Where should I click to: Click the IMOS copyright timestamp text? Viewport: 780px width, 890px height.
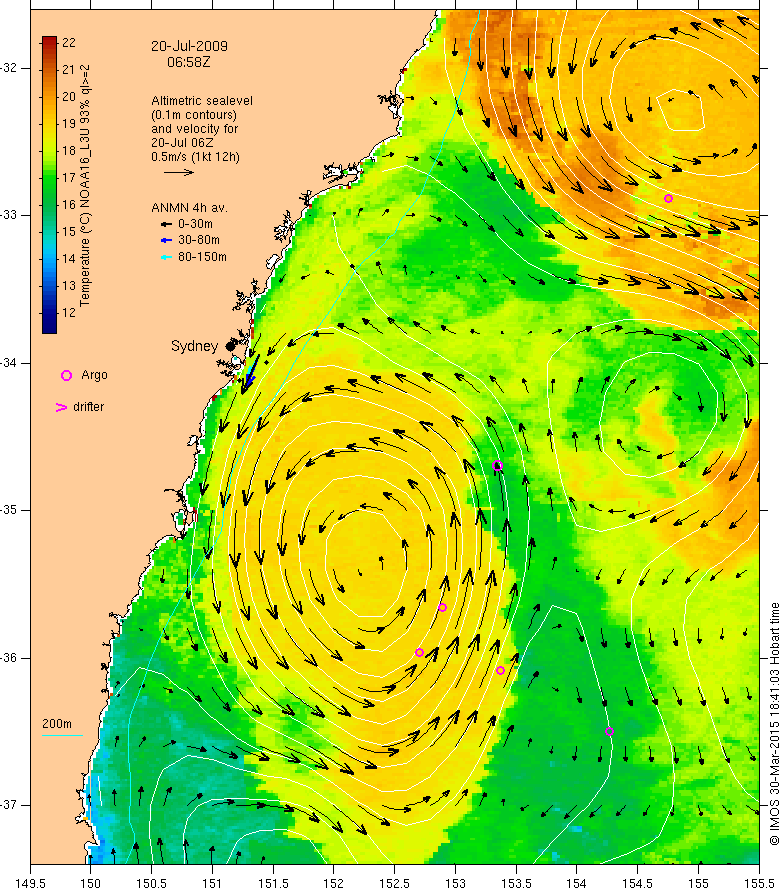[774, 724]
